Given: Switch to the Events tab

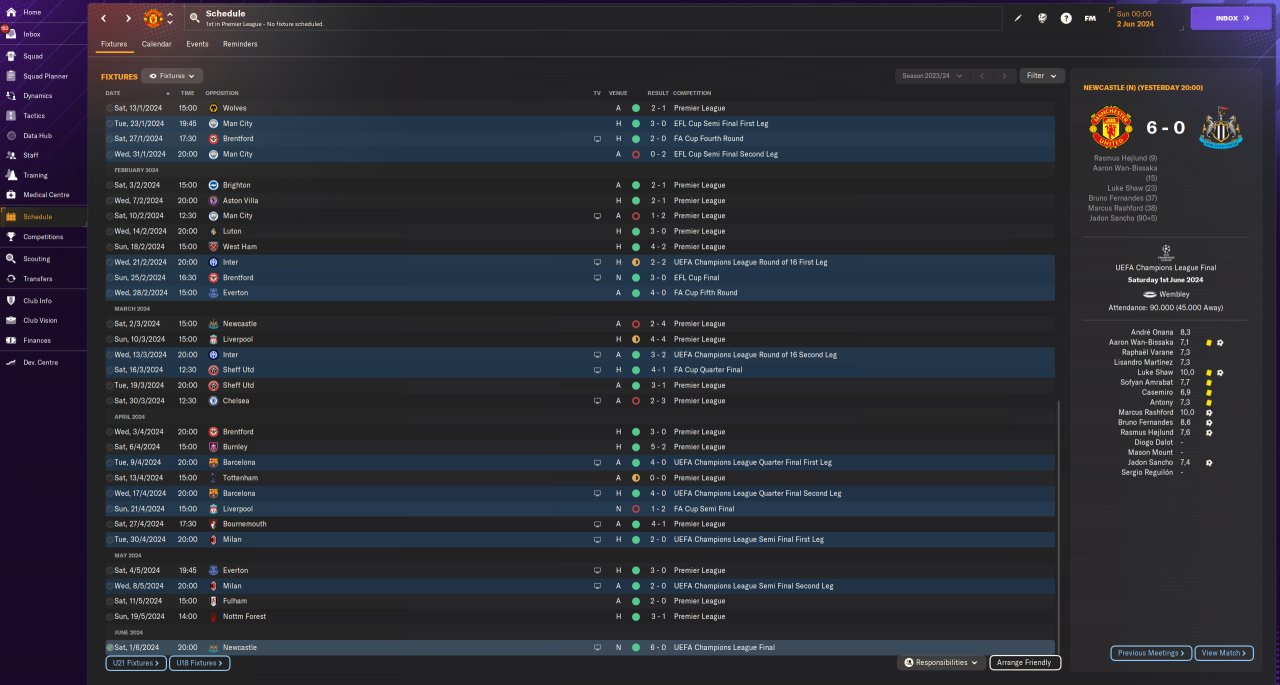Looking at the screenshot, I should tap(197, 44).
